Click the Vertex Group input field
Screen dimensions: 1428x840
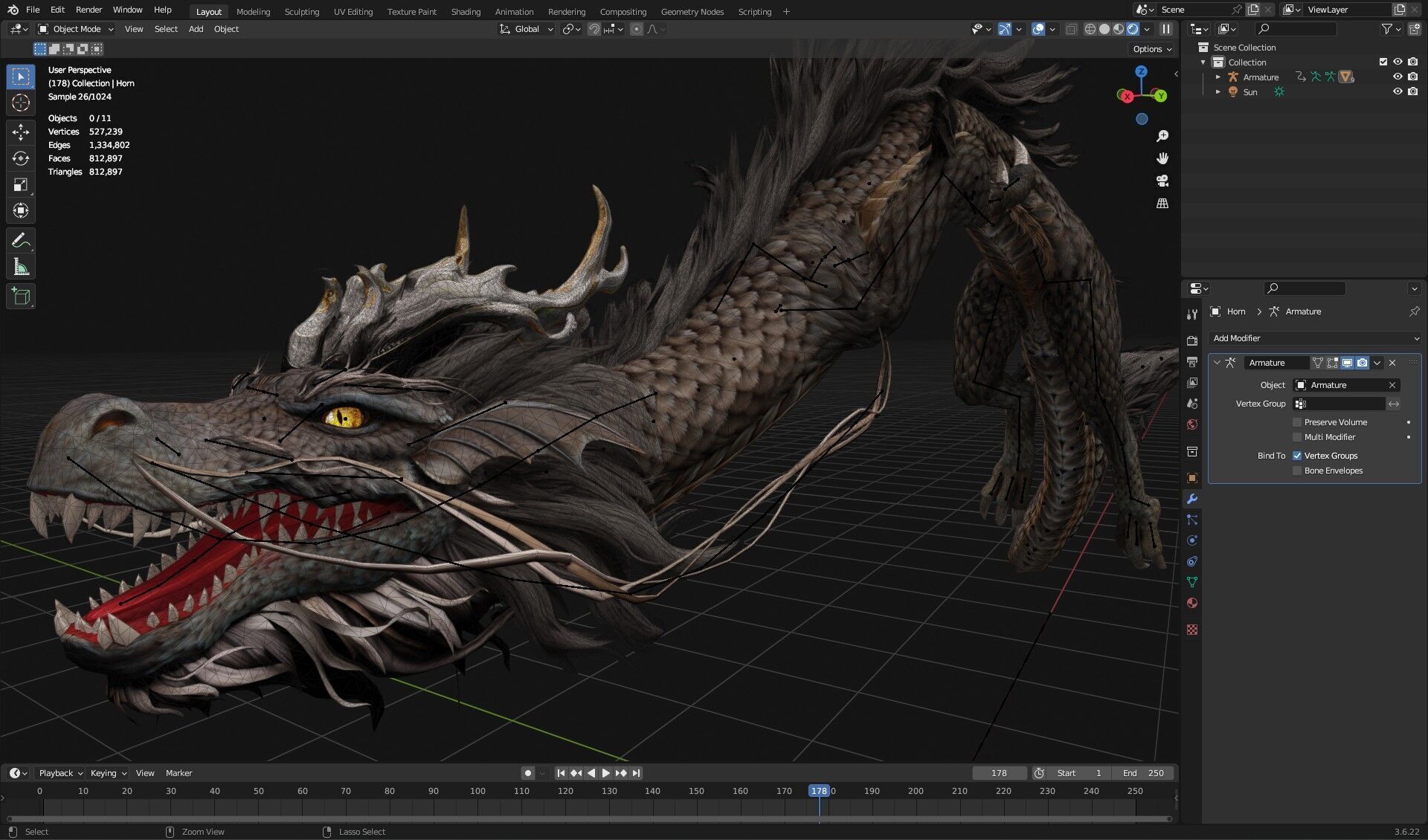(1339, 404)
